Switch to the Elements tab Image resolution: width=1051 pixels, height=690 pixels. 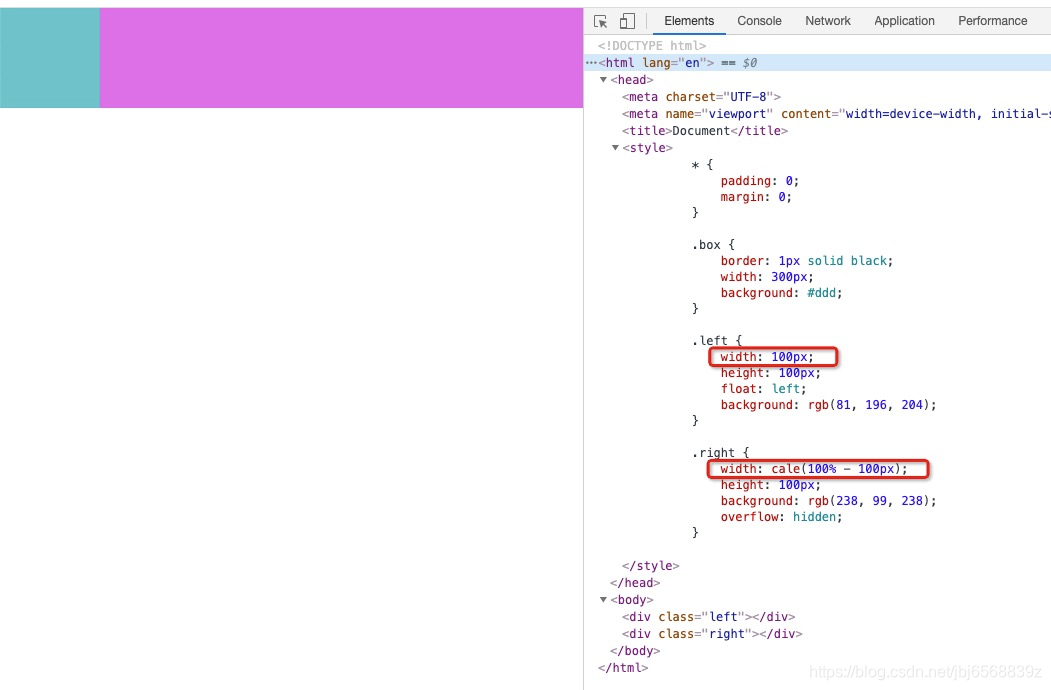click(x=689, y=21)
